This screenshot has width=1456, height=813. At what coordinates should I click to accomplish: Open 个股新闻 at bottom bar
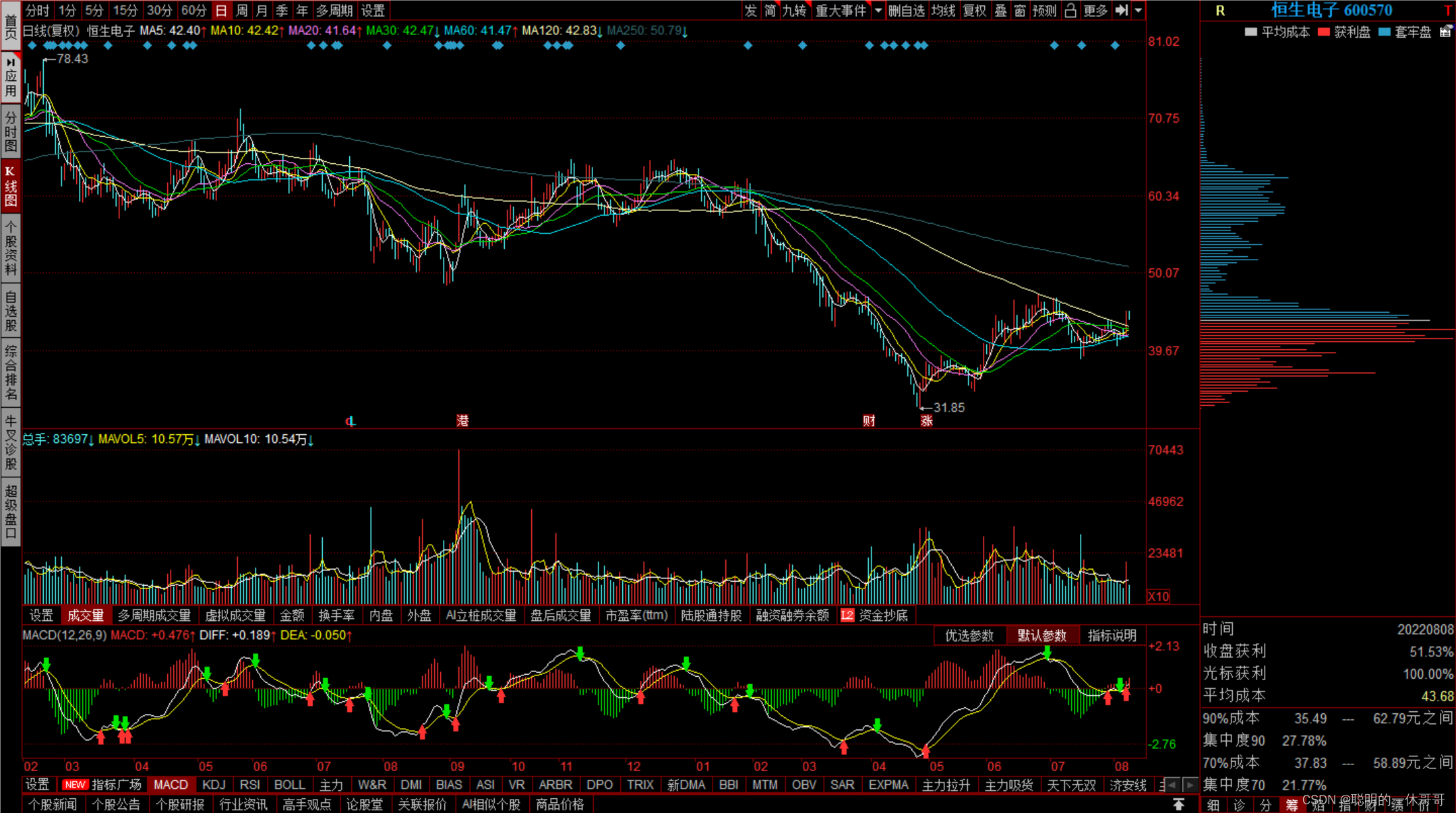tap(53, 804)
